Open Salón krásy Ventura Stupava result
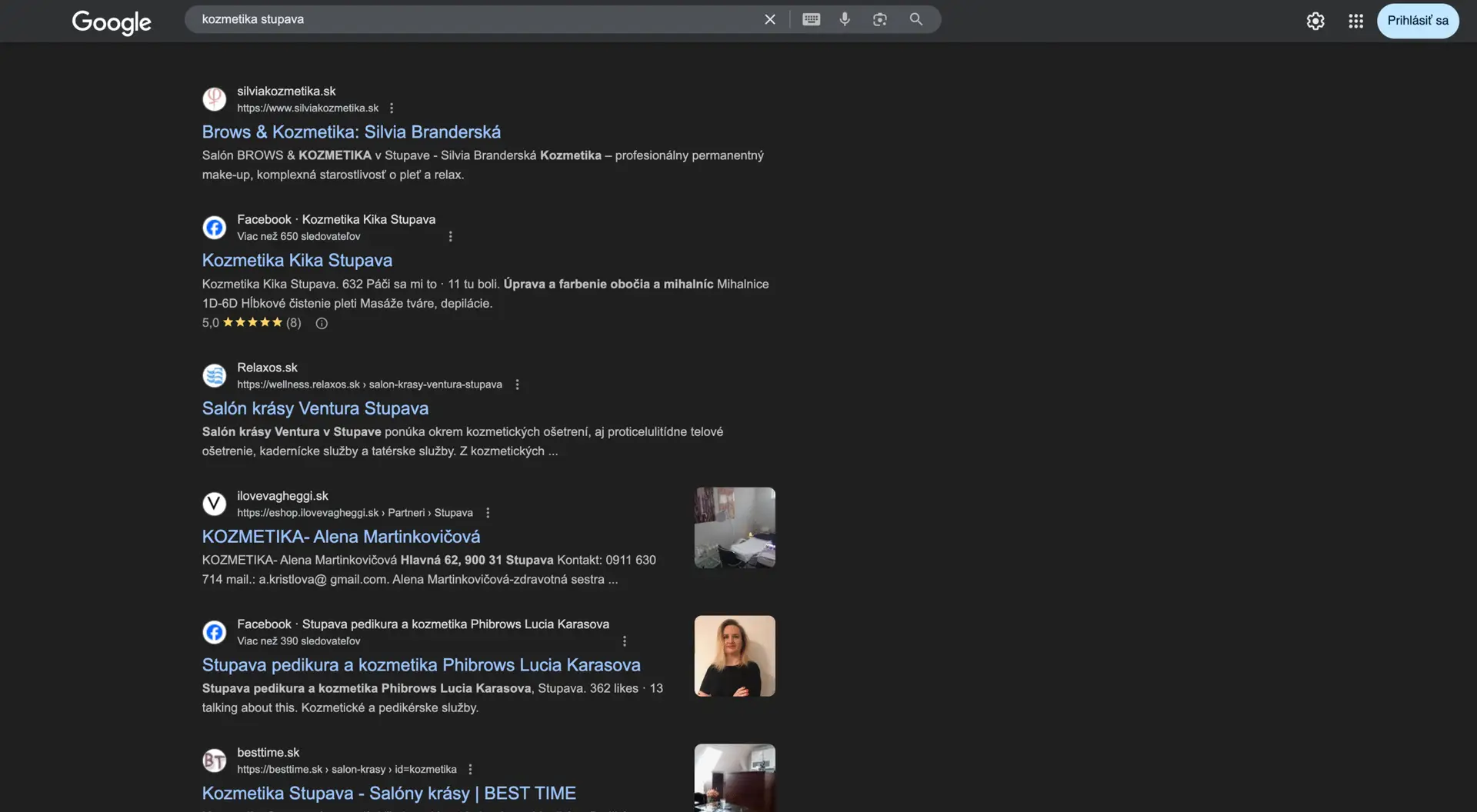This screenshot has height=812, width=1477. (315, 408)
